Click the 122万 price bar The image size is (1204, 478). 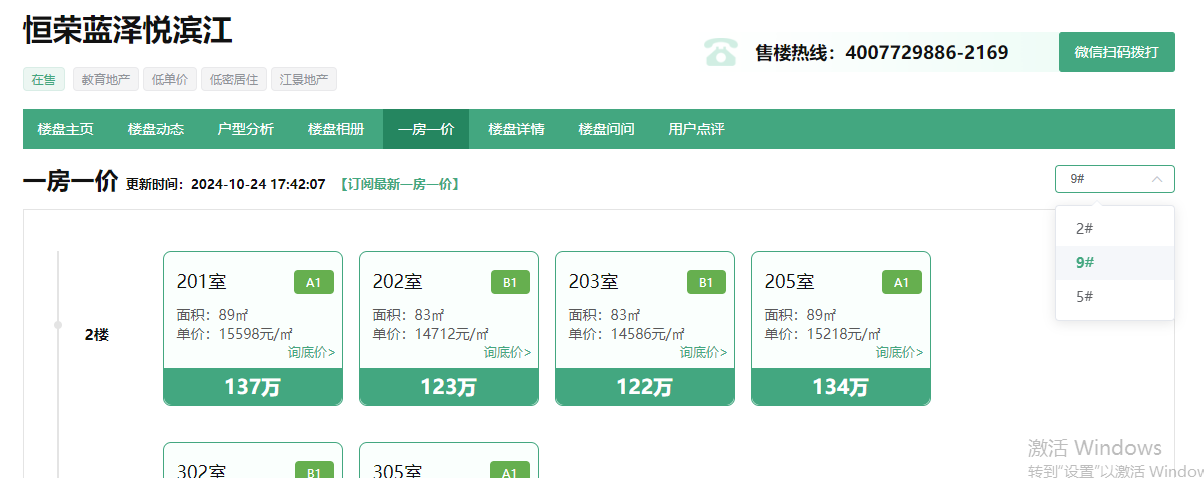point(645,387)
